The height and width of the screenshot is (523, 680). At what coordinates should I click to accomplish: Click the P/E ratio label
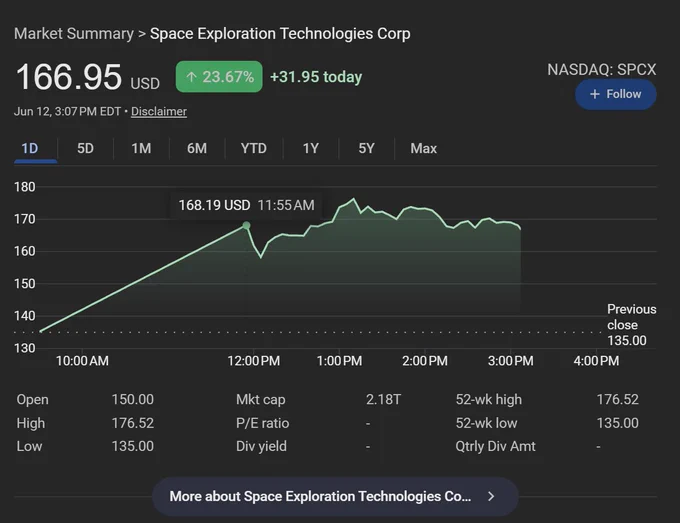point(262,423)
